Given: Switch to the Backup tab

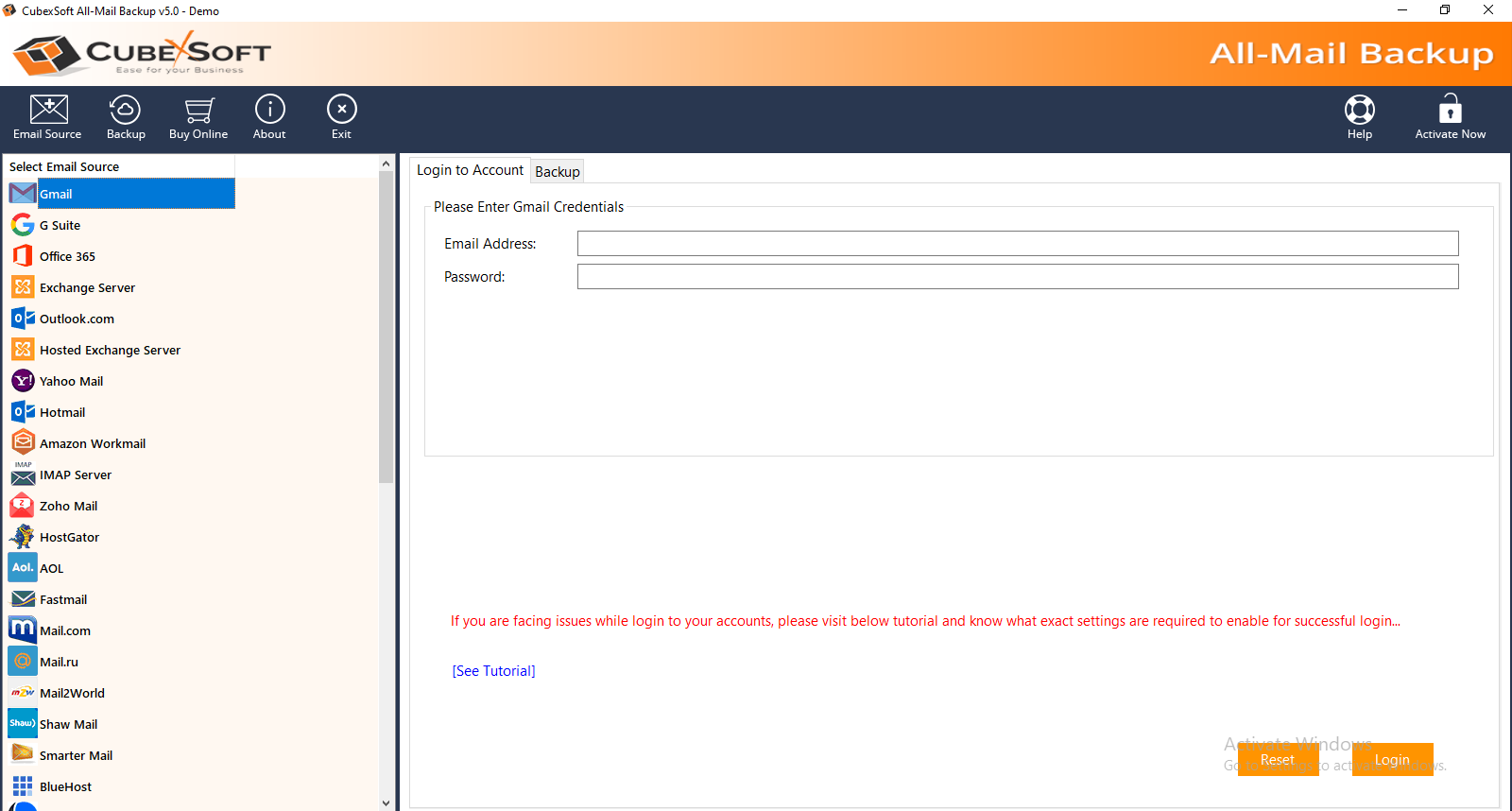Looking at the screenshot, I should (558, 172).
